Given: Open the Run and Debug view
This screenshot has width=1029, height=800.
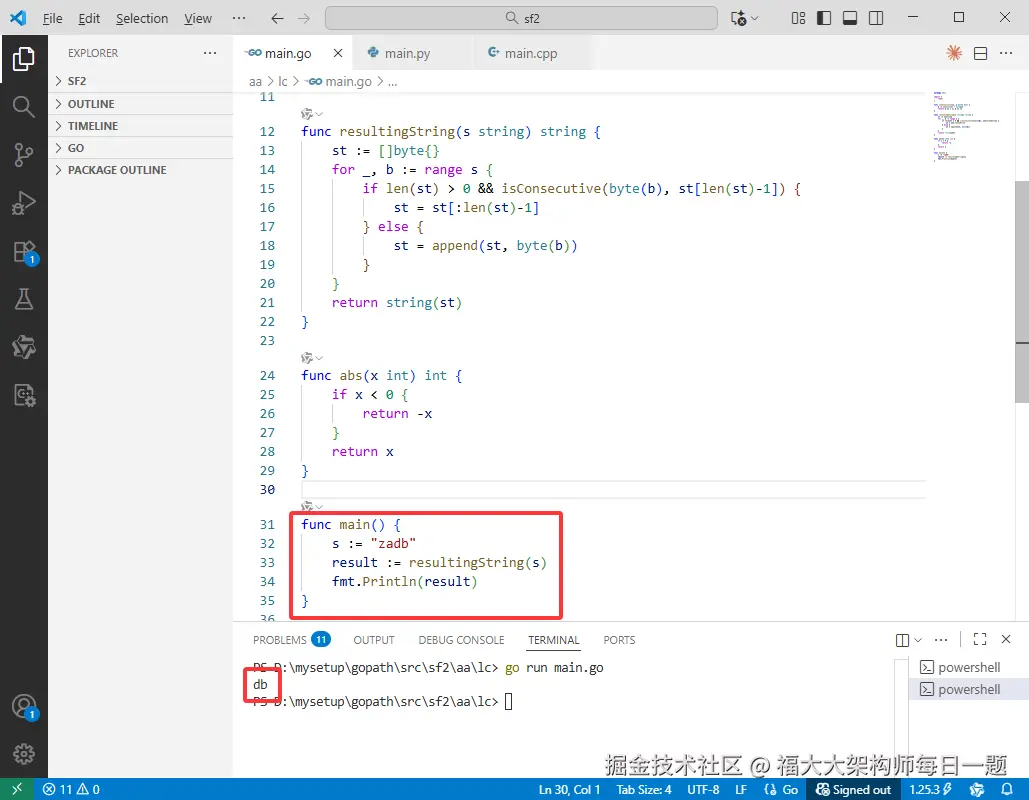Looking at the screenshot, I should tap(24, 203).
